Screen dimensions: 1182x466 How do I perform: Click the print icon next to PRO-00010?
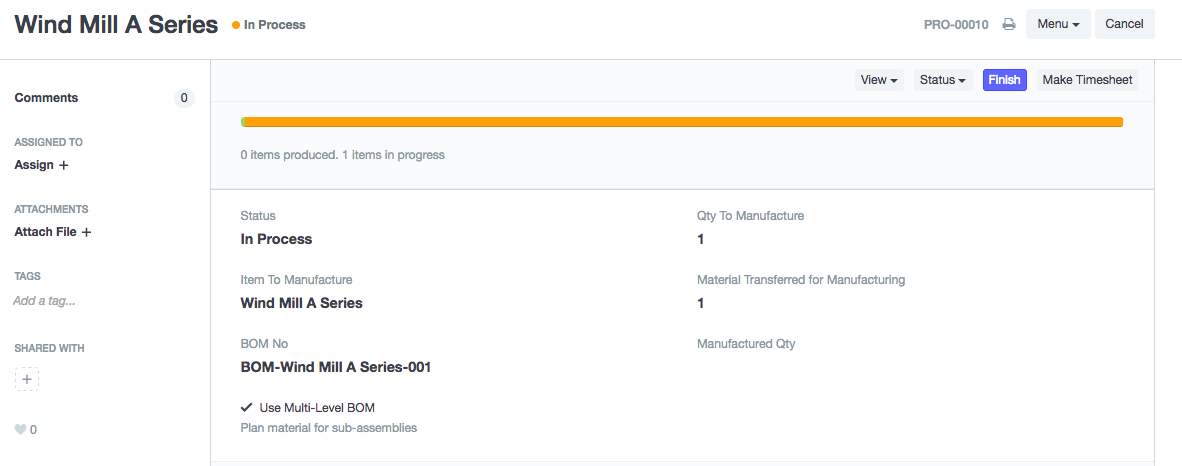pyautogui.click(x=1009, y=24)
